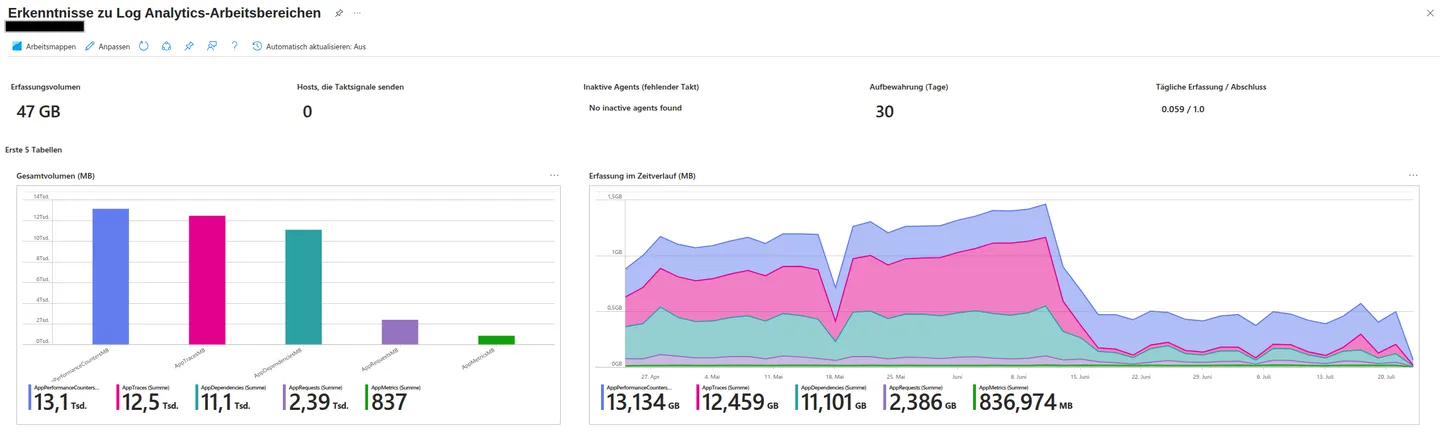1440x436 pixels.
Task: Click the pin icon in the toolbar
Action: click(x=189, y=46)
